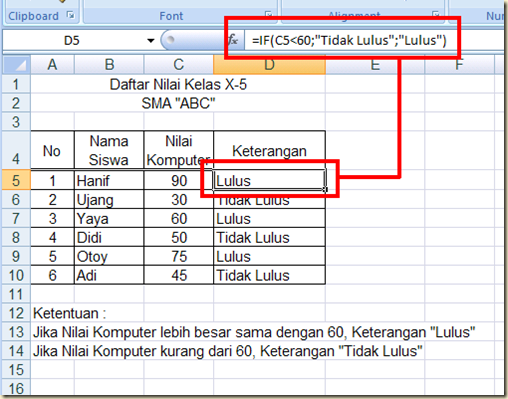
Task: Select column A header
Action: coord(52,64)
